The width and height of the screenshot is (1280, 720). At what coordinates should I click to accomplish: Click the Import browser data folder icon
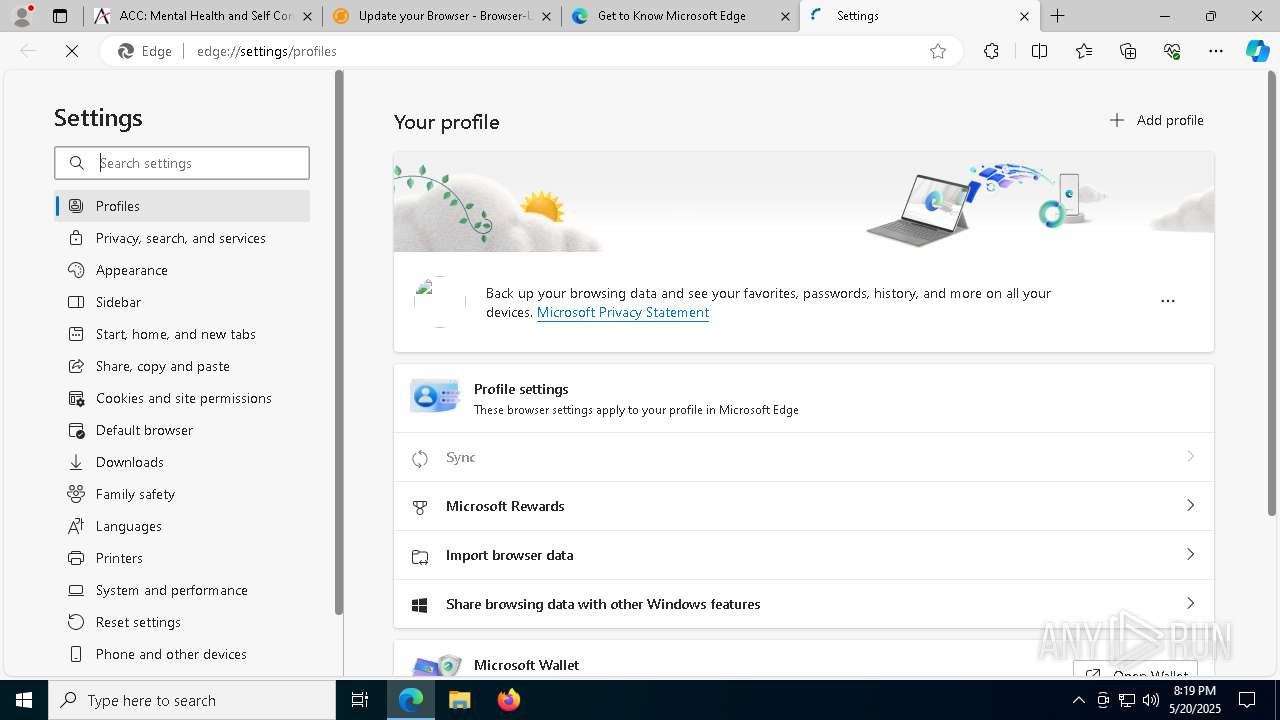click(420, 556)
